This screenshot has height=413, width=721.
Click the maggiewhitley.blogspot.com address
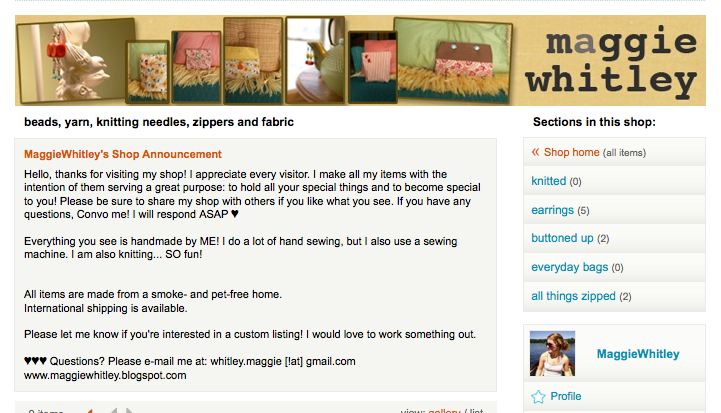105,375
